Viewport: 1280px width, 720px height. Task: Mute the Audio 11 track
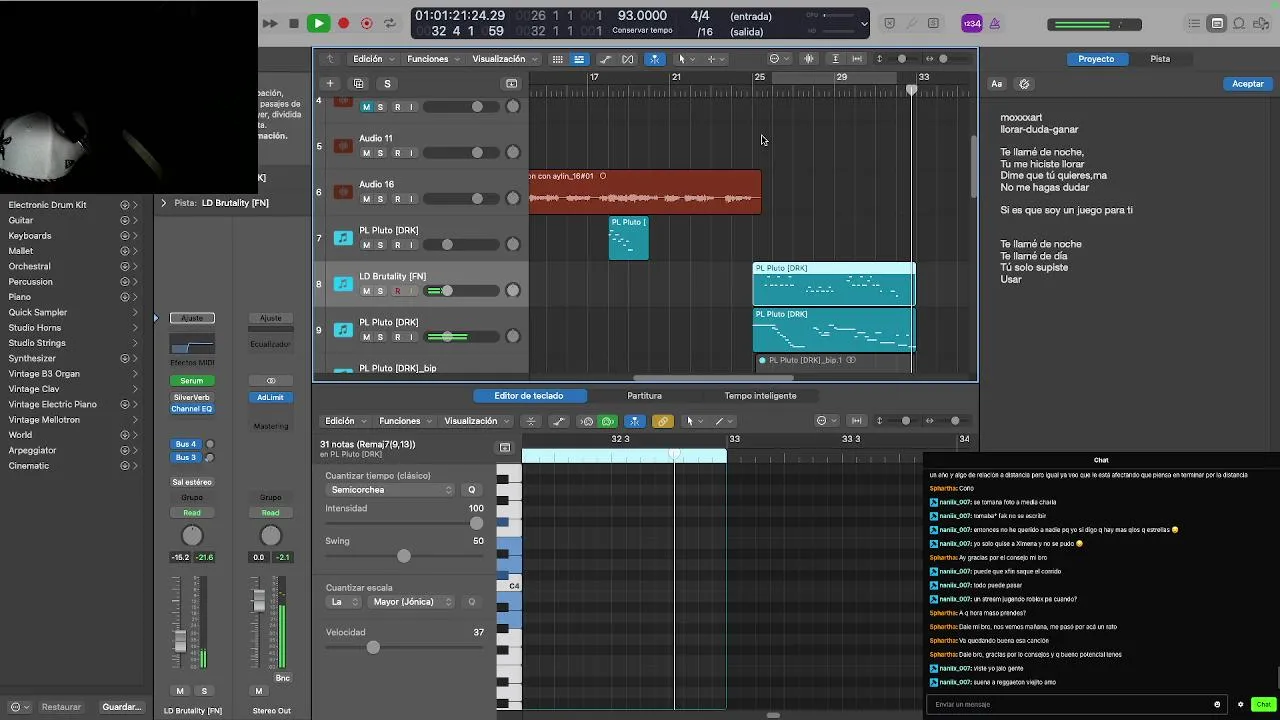[x=366, y=153]
